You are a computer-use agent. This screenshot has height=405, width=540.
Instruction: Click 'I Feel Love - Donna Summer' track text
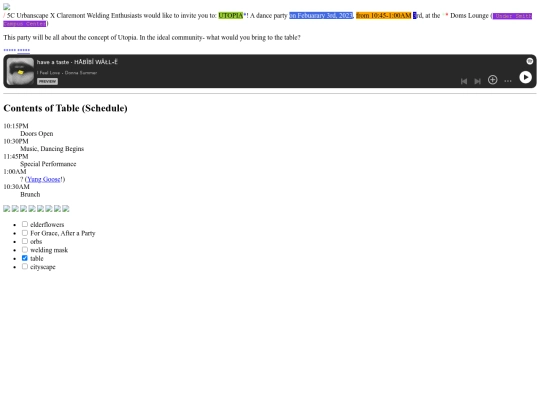[67, 73]
